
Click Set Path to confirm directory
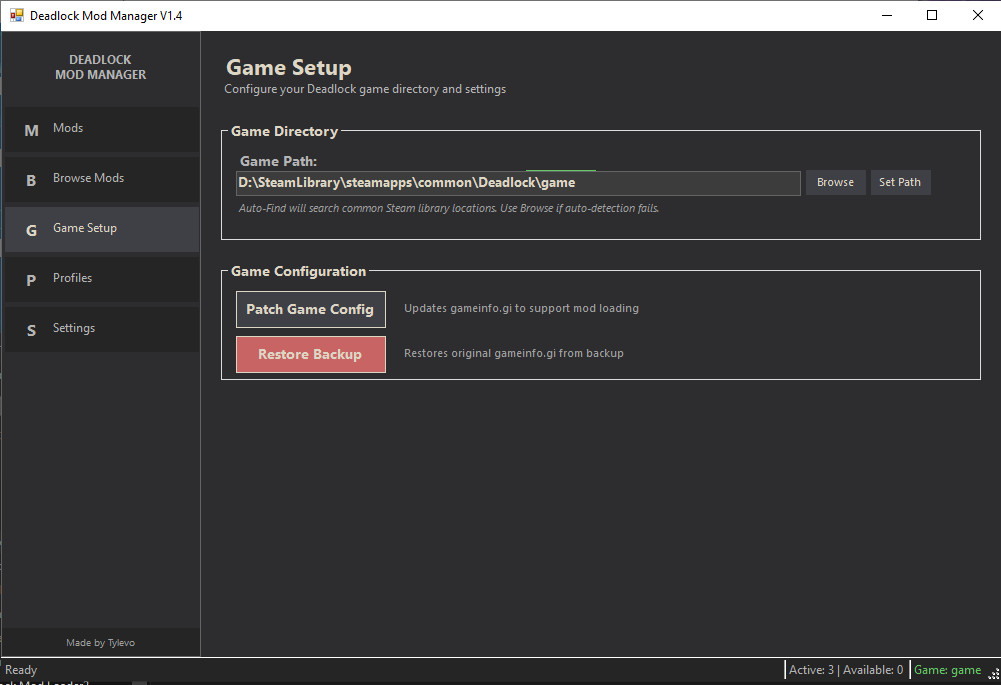click(x=899, y=182)
